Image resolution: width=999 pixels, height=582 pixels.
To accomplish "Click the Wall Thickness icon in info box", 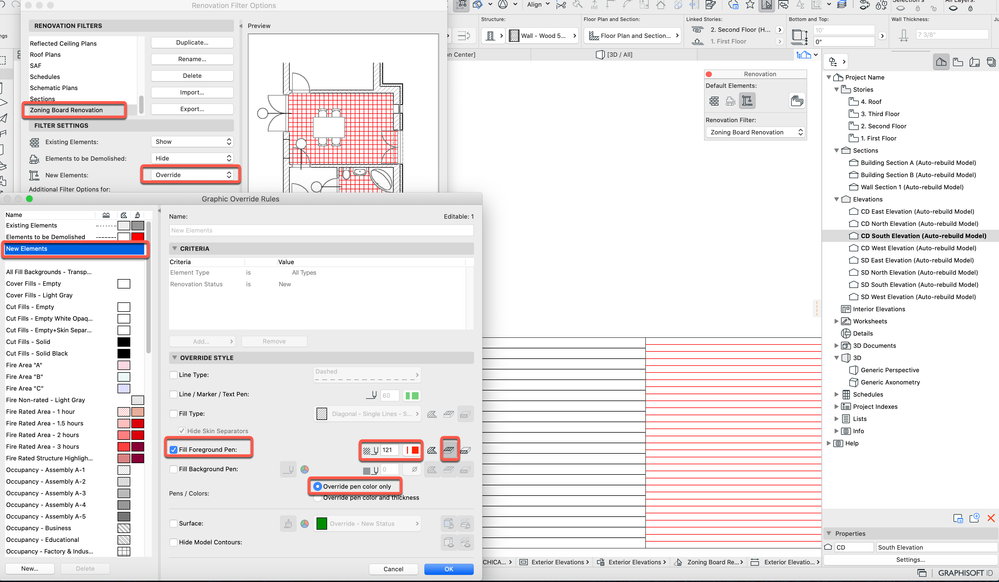I will [x=903, y=36].
